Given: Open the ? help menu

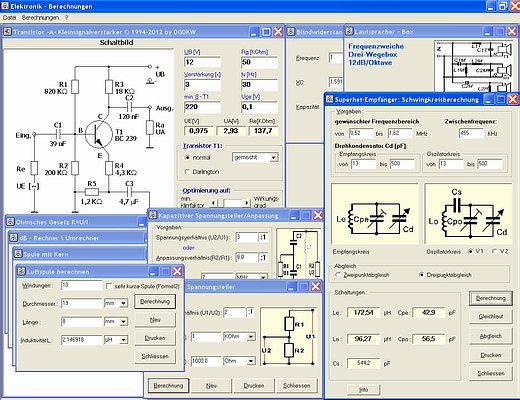Looking at the screenshot, I should pyautogui.click(x=66, y=18).
